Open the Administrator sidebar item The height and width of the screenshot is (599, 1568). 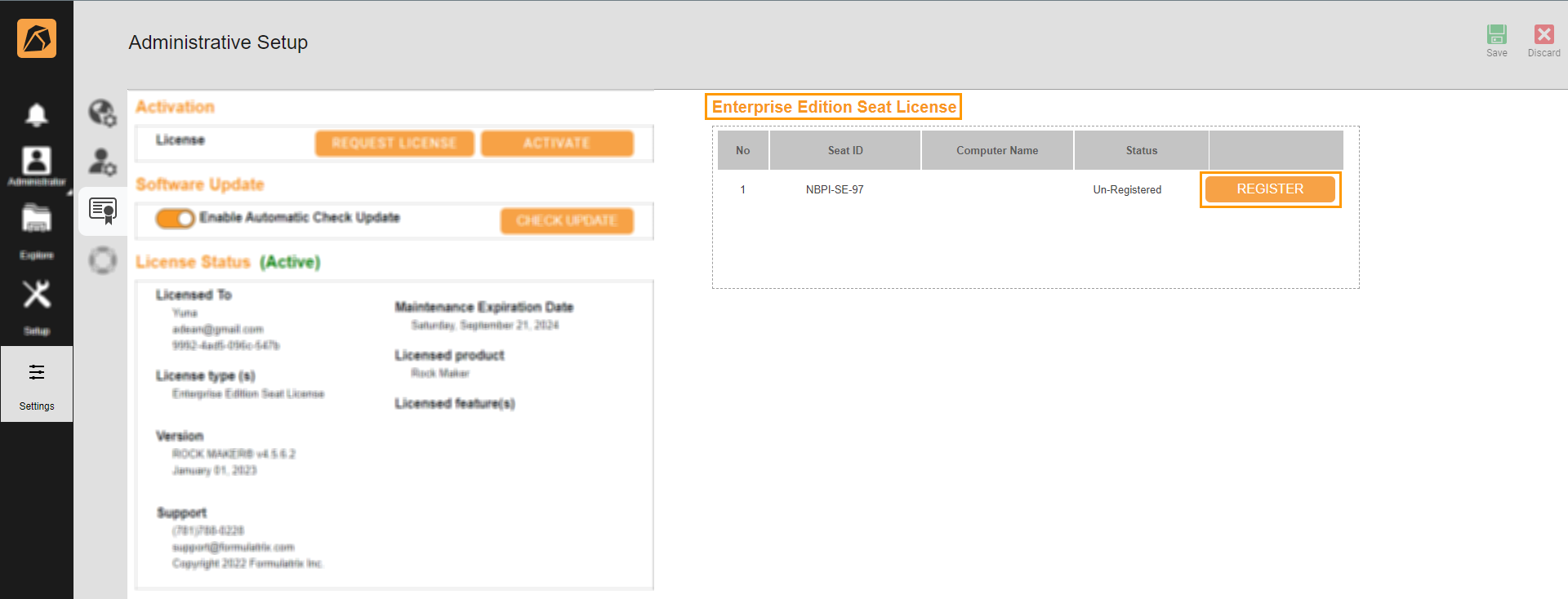point(37,166)
